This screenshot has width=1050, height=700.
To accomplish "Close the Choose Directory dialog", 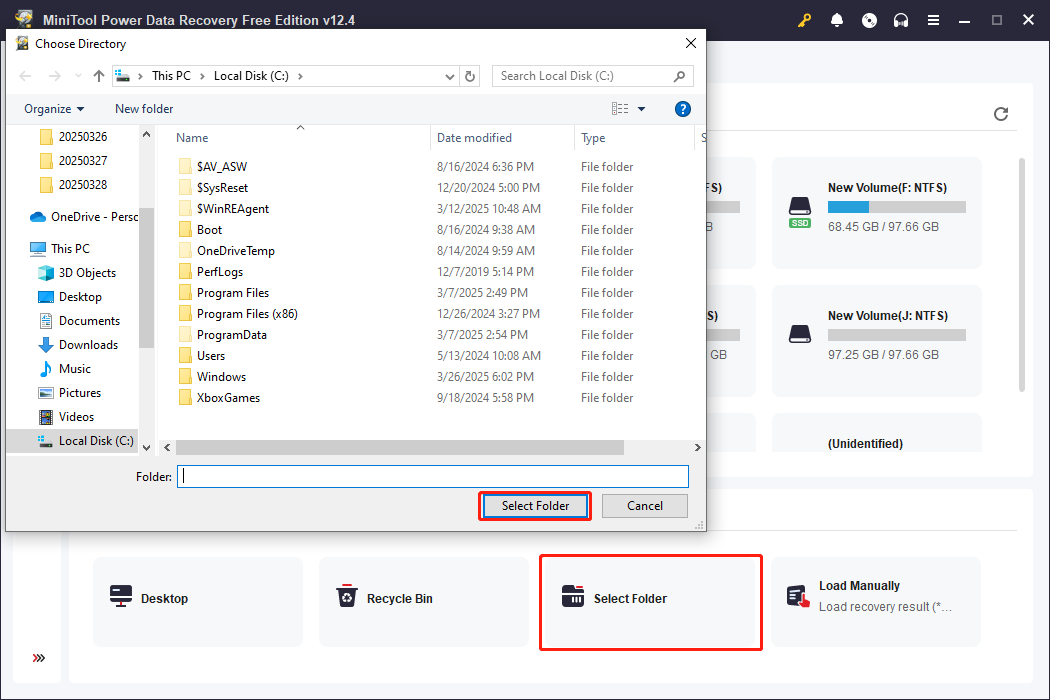I will pos(691,44).
